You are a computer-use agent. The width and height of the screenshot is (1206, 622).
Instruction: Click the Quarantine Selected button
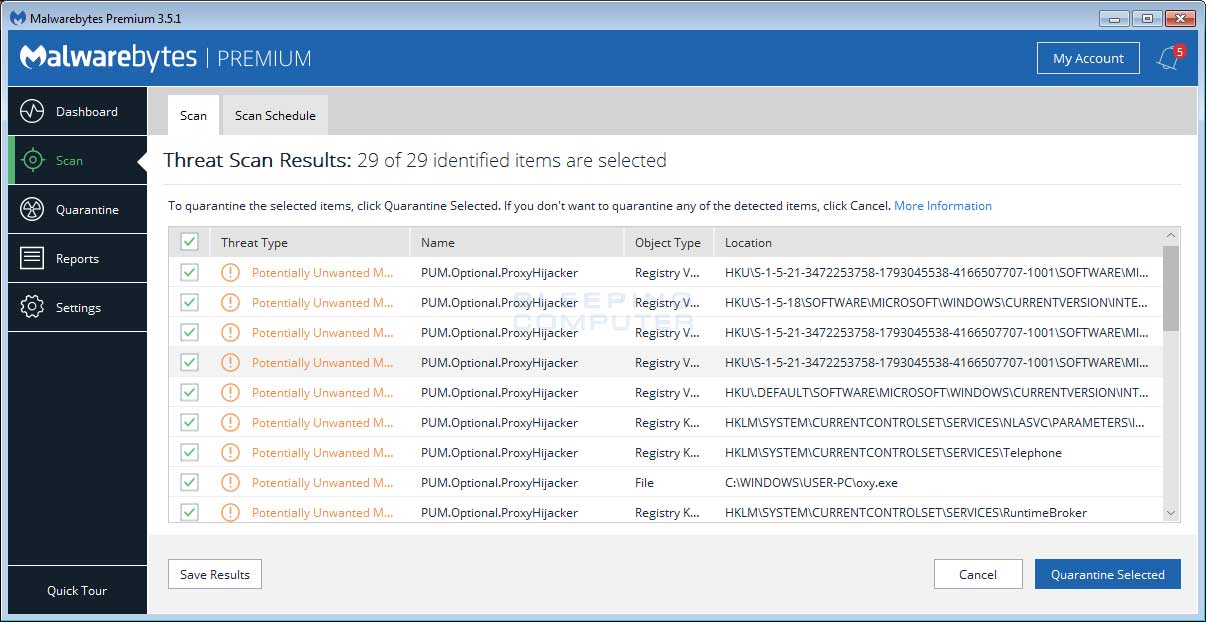[x=1107, y=574]
